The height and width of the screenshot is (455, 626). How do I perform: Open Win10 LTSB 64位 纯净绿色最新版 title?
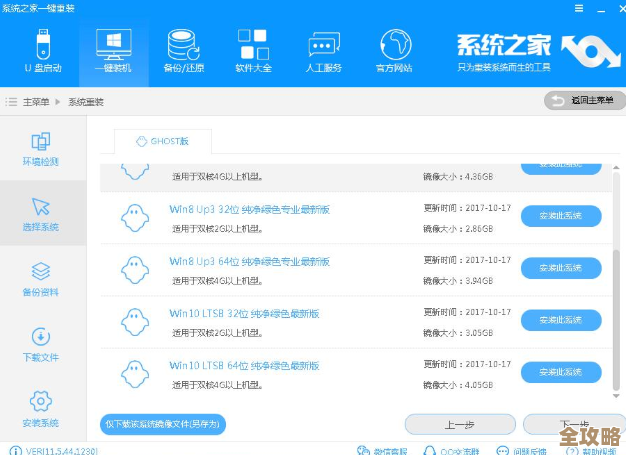point(244,366)
